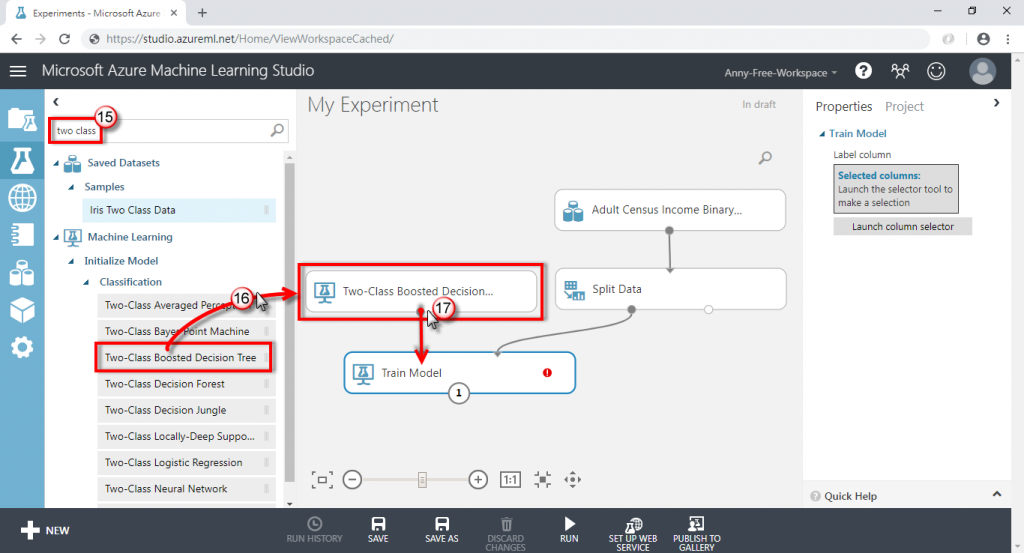Open the Web Services globe icon
Image resolution: width=1024 pixels, height=553 pixels.
tap(22, 198)
